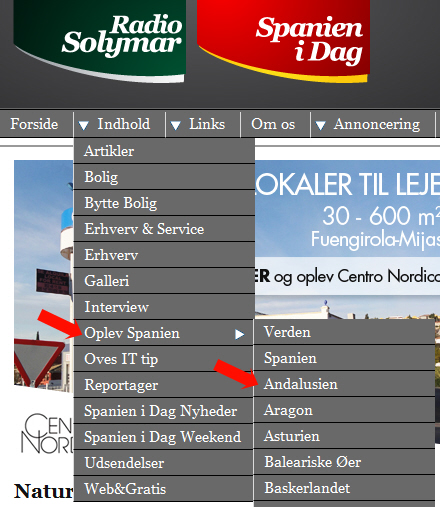Open the Annoncering dropdown arrow
This screenshot has height=507, width=440.
(320, 125)
